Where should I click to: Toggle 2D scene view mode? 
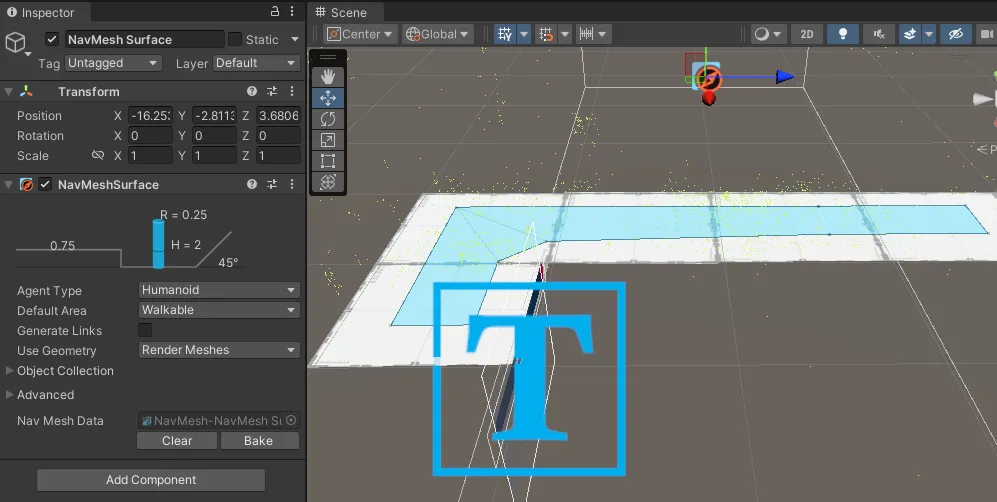[x=807, y=34]
